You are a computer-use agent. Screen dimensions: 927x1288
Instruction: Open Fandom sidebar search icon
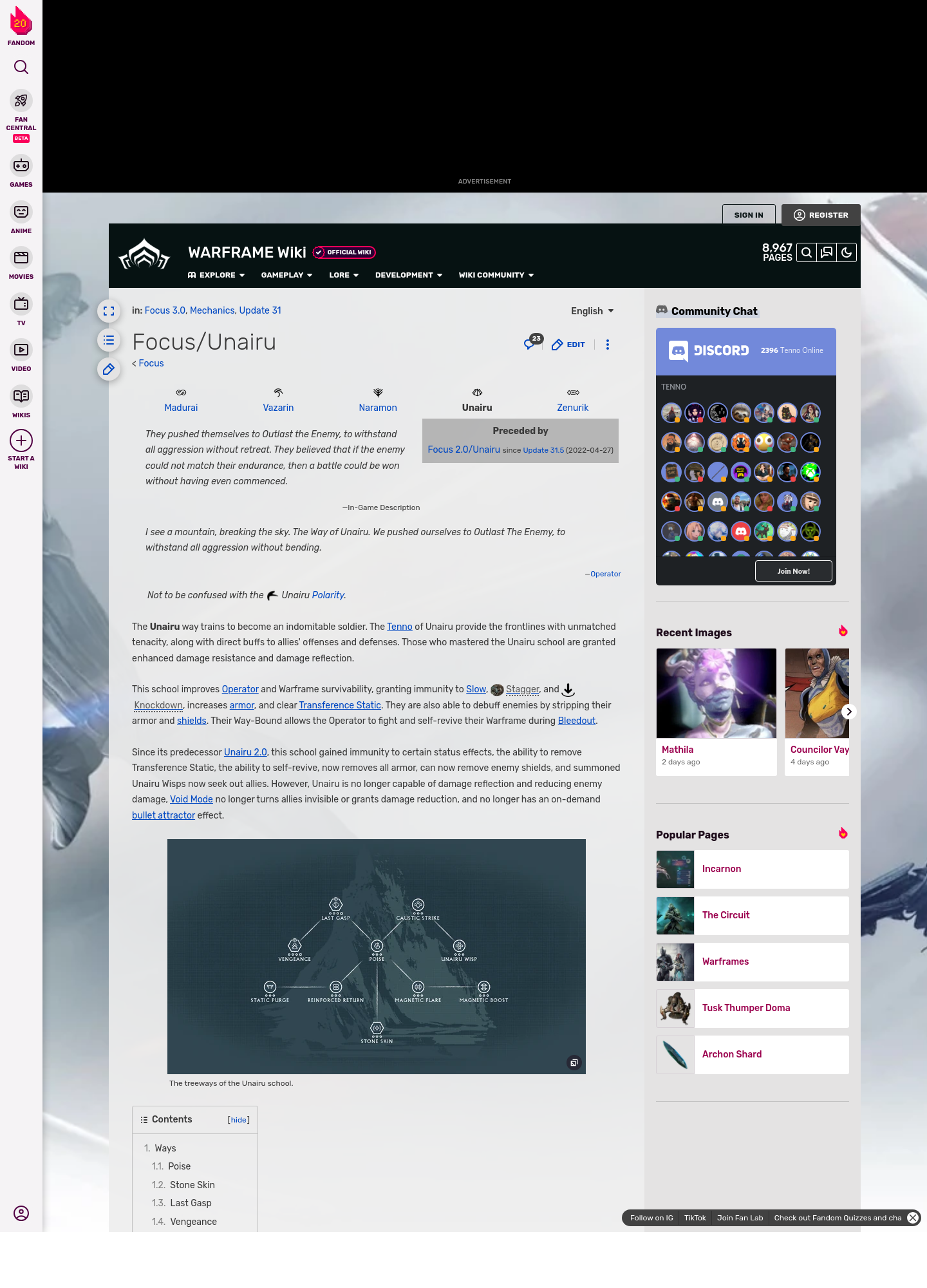pyautogui.click(x=21, y=67)
